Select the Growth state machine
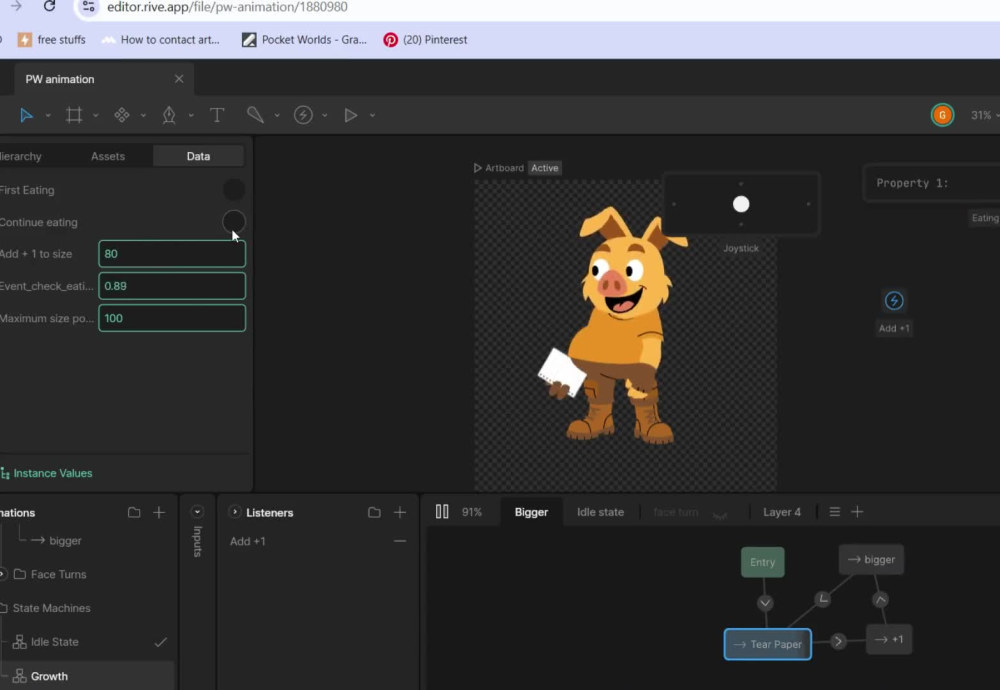 49,676
